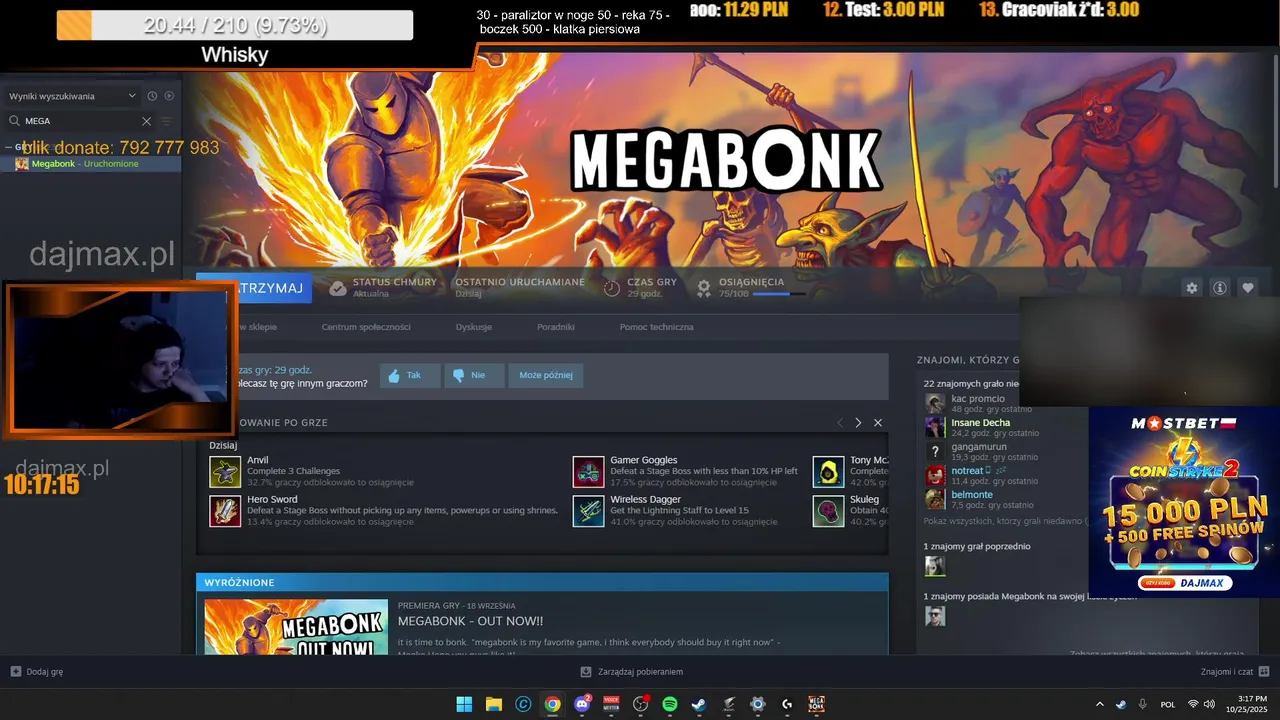Viewport: 1280px width, 720px height.
Task: Click Hero Sword achievement icon
Action: point(225,511)
